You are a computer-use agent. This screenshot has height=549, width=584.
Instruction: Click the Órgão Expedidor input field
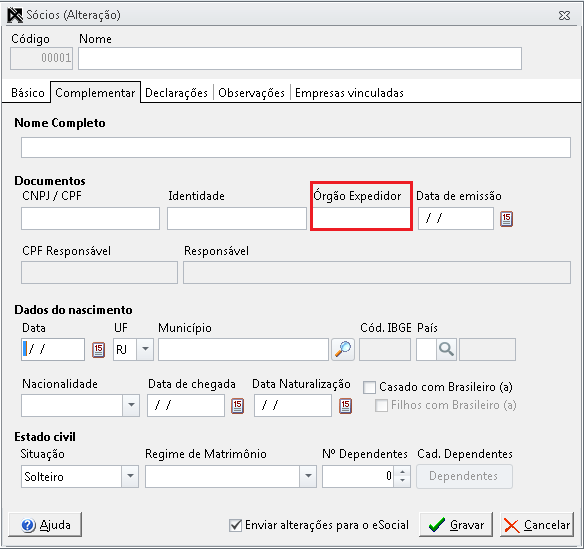(x=361, y=218)
